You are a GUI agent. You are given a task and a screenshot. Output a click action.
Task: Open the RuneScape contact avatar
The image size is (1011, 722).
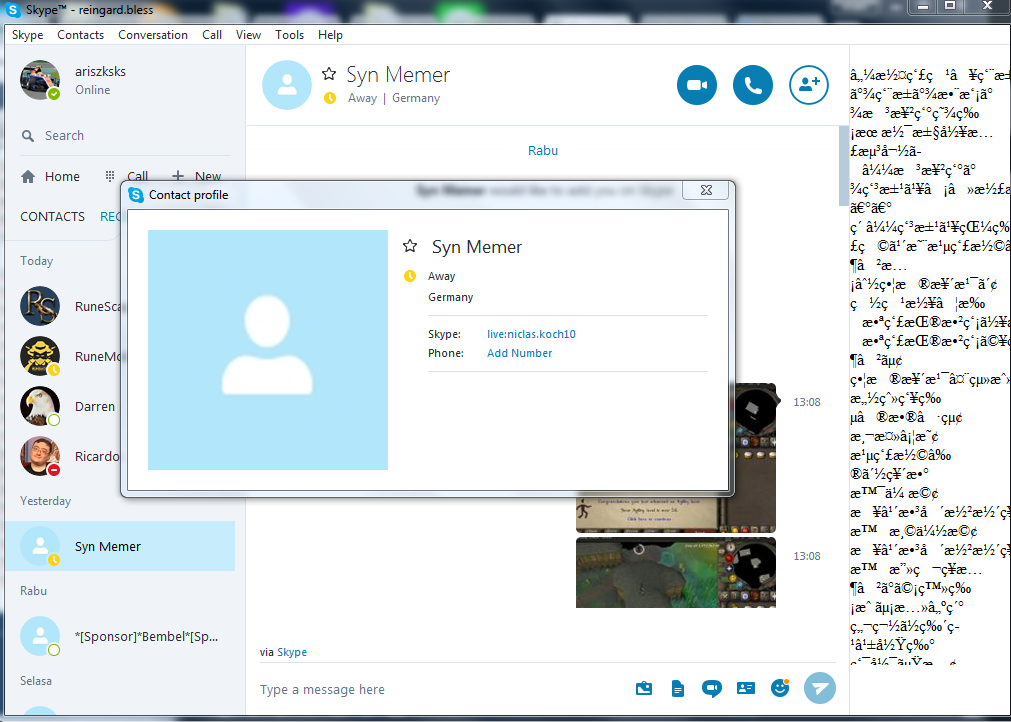pos(40,306)
